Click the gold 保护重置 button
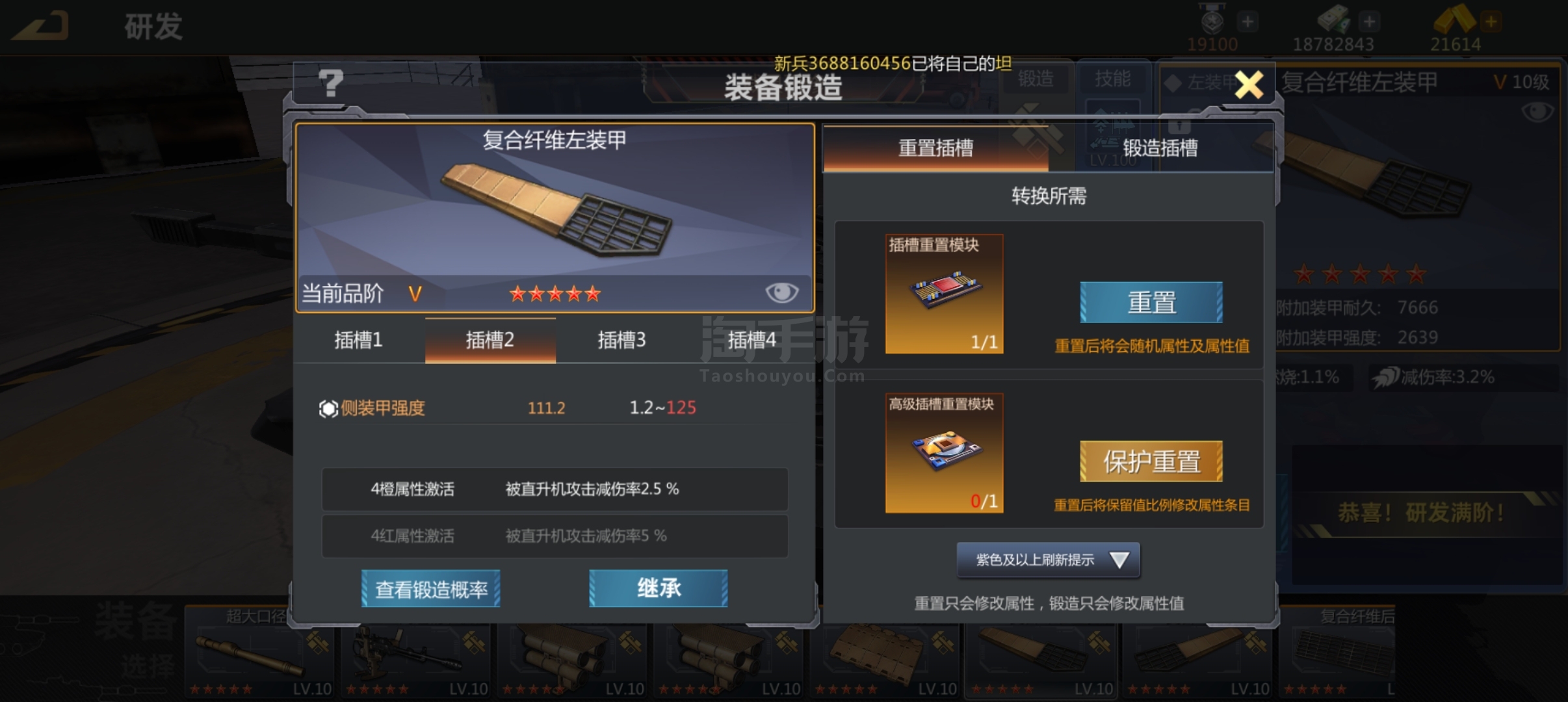The height and width of the screenshot is (702, 1568). (1151, 461)
